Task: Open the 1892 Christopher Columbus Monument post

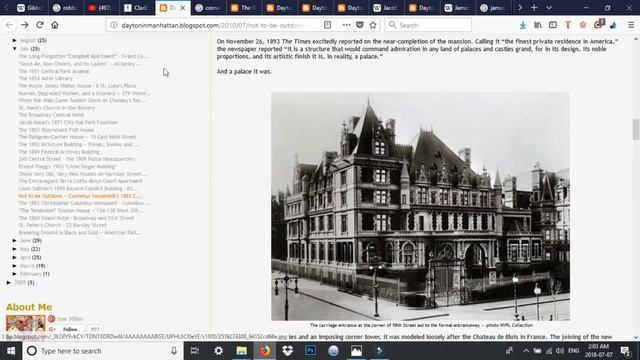Action: (84, 203)
